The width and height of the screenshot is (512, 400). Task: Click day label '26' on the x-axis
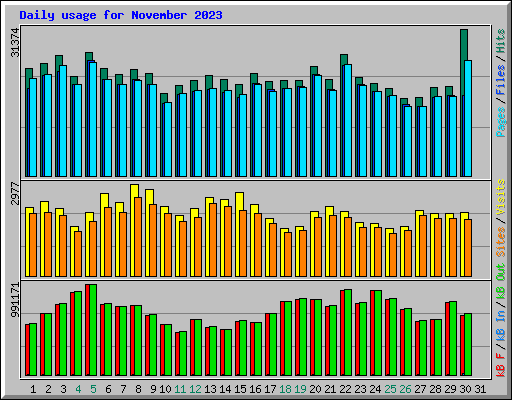coord(405,389)
